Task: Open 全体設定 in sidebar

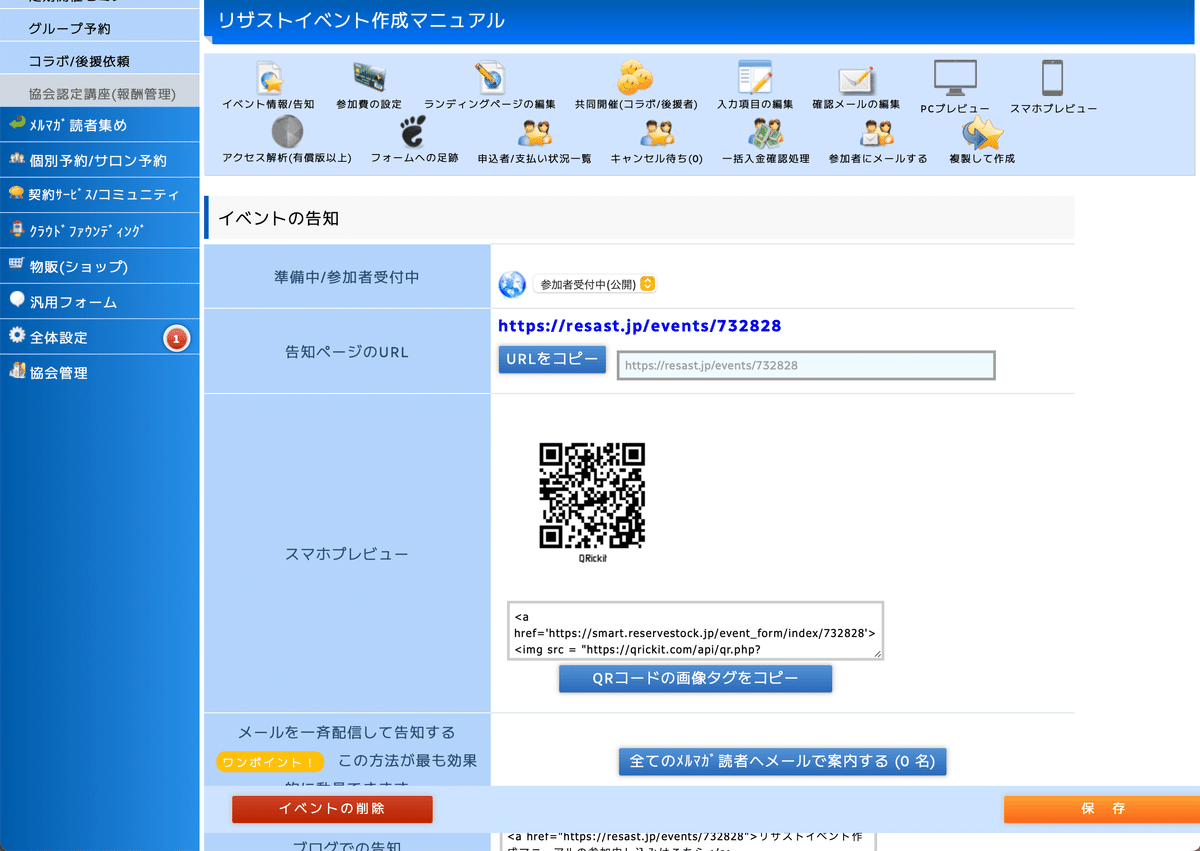Action: pos(100,337)
